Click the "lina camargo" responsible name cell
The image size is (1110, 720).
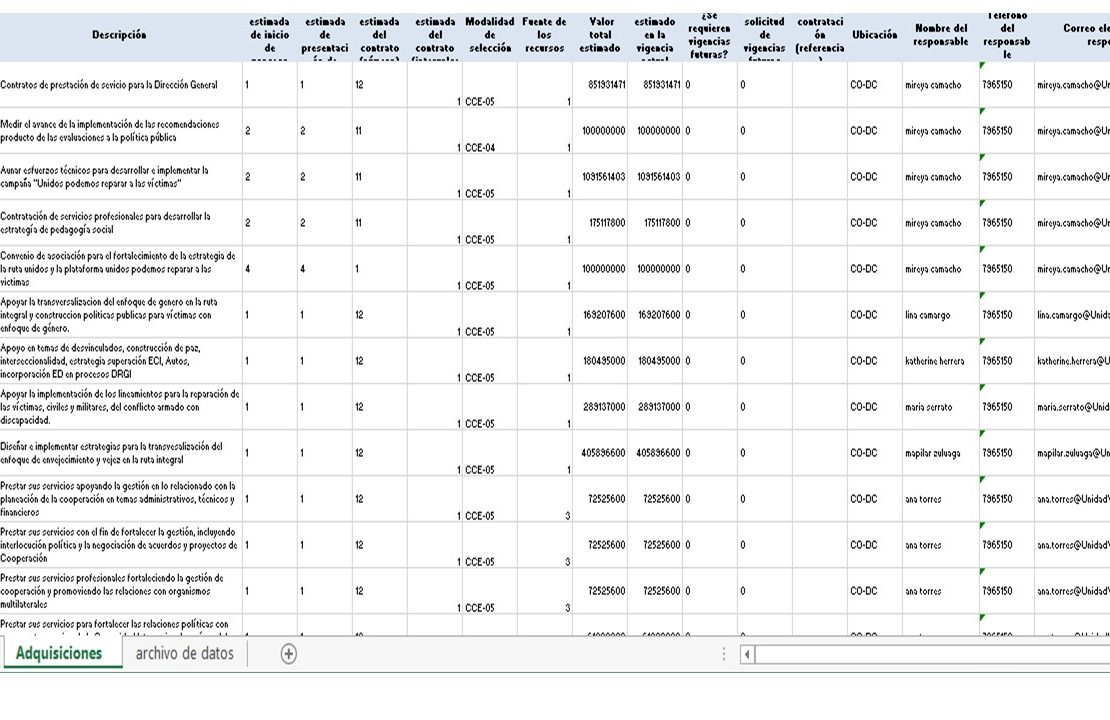click(x=941, y=315)
